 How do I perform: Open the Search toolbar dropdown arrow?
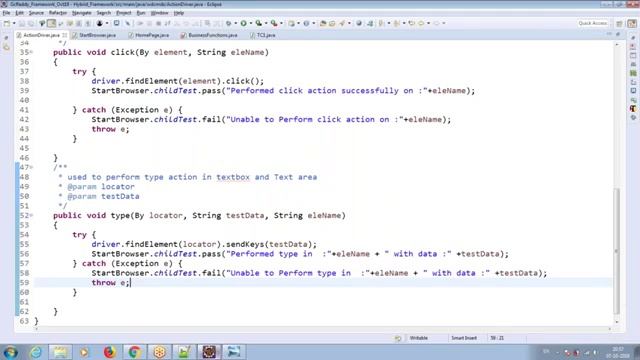(349, 23)
